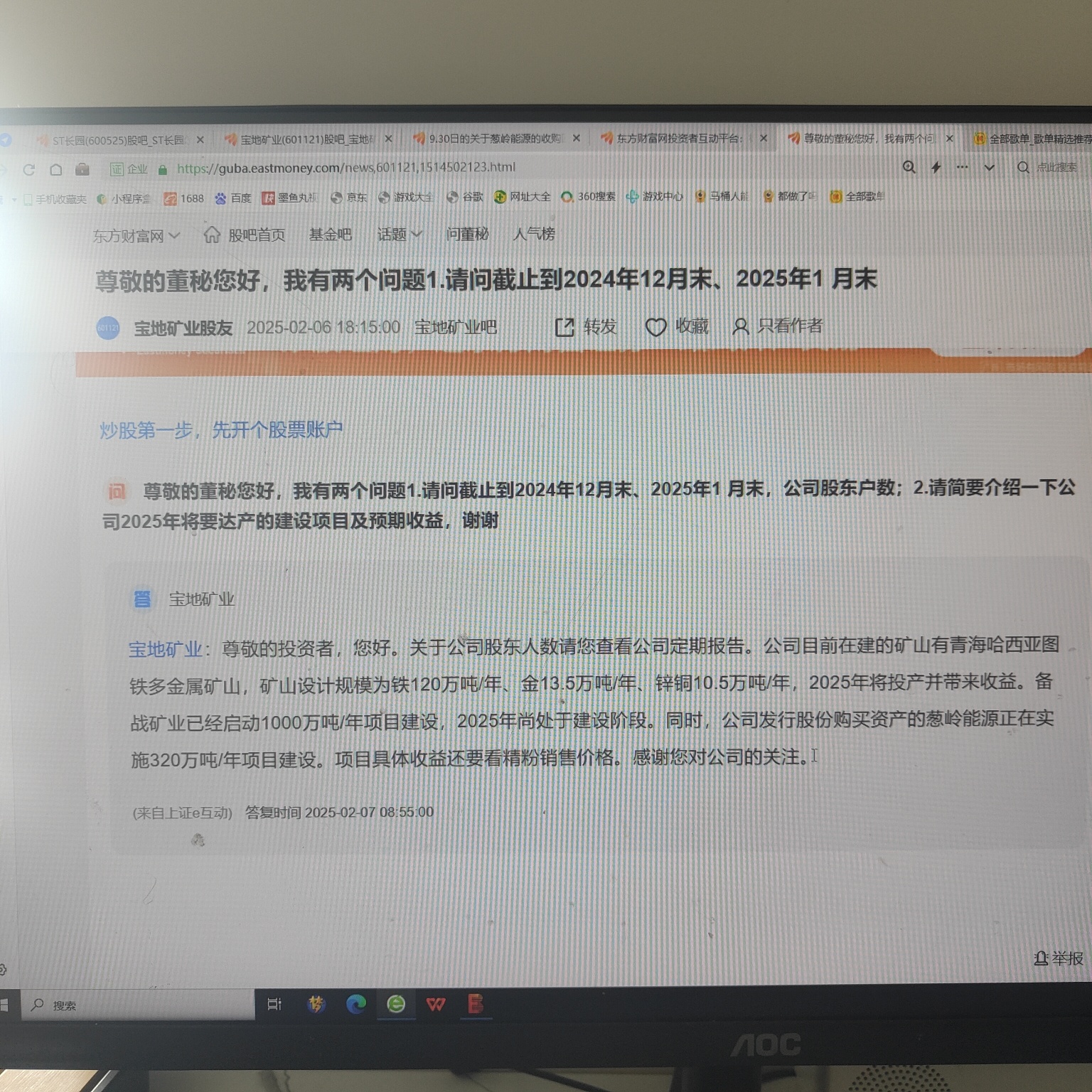Image resolution: width=1092 pixels, height=1092 pixels.
Task: Close the 尊敬的董秘您好 tab
Action: 950,139
